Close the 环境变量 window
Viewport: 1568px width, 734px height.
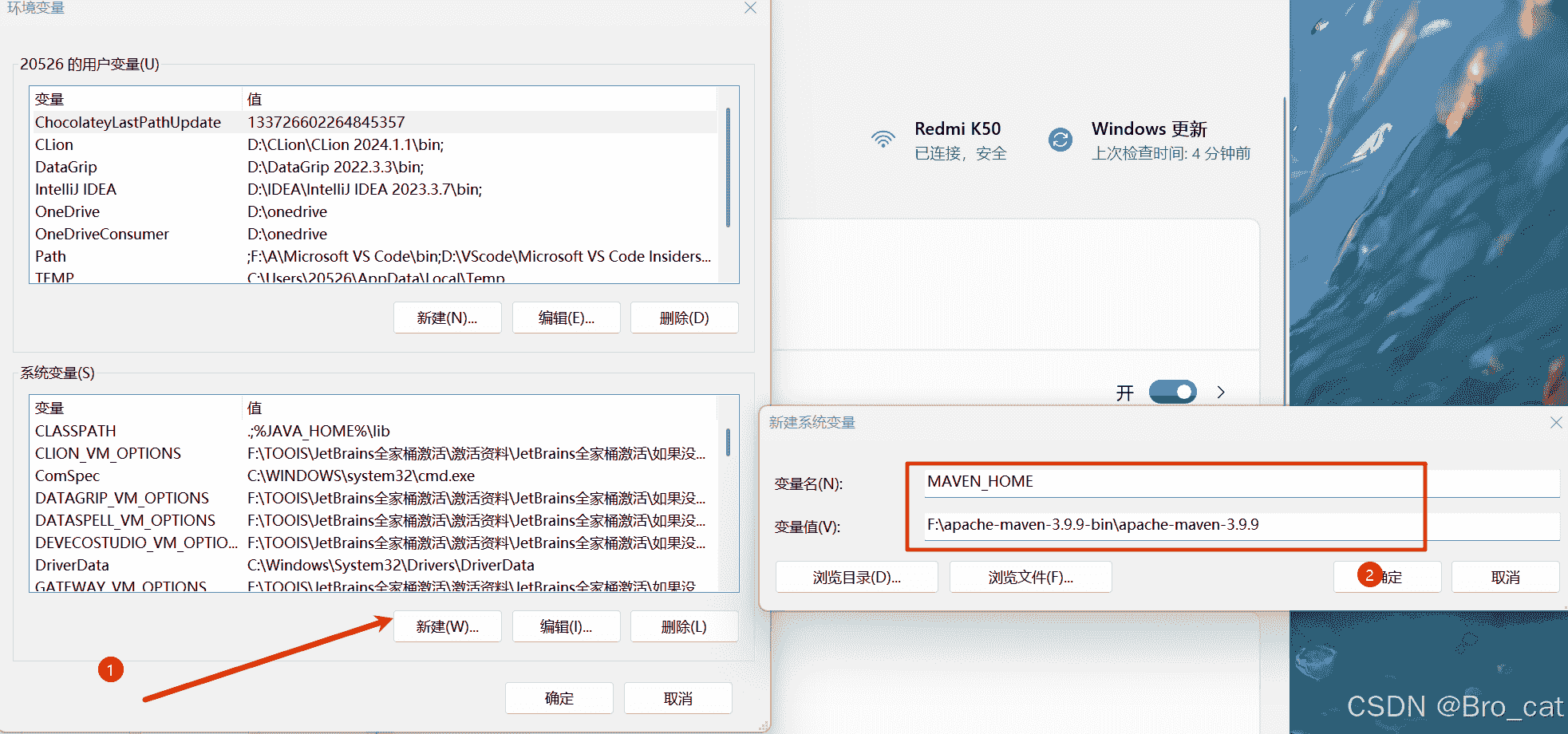click(x=750, y=8)
